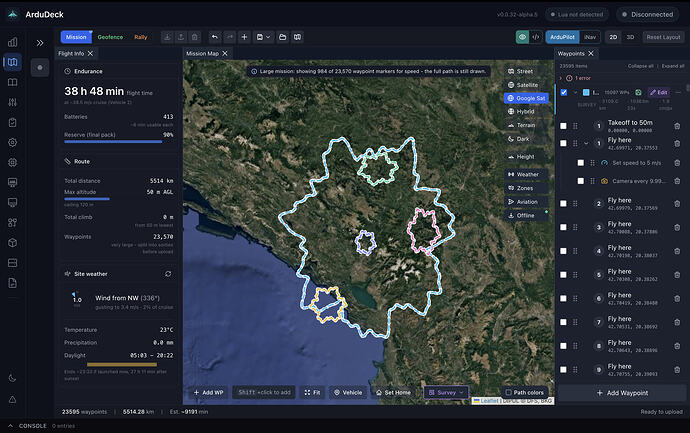Toggle the eye visibility button in toolbar
This screenshot has height=433, width=690.
(522, 37)
